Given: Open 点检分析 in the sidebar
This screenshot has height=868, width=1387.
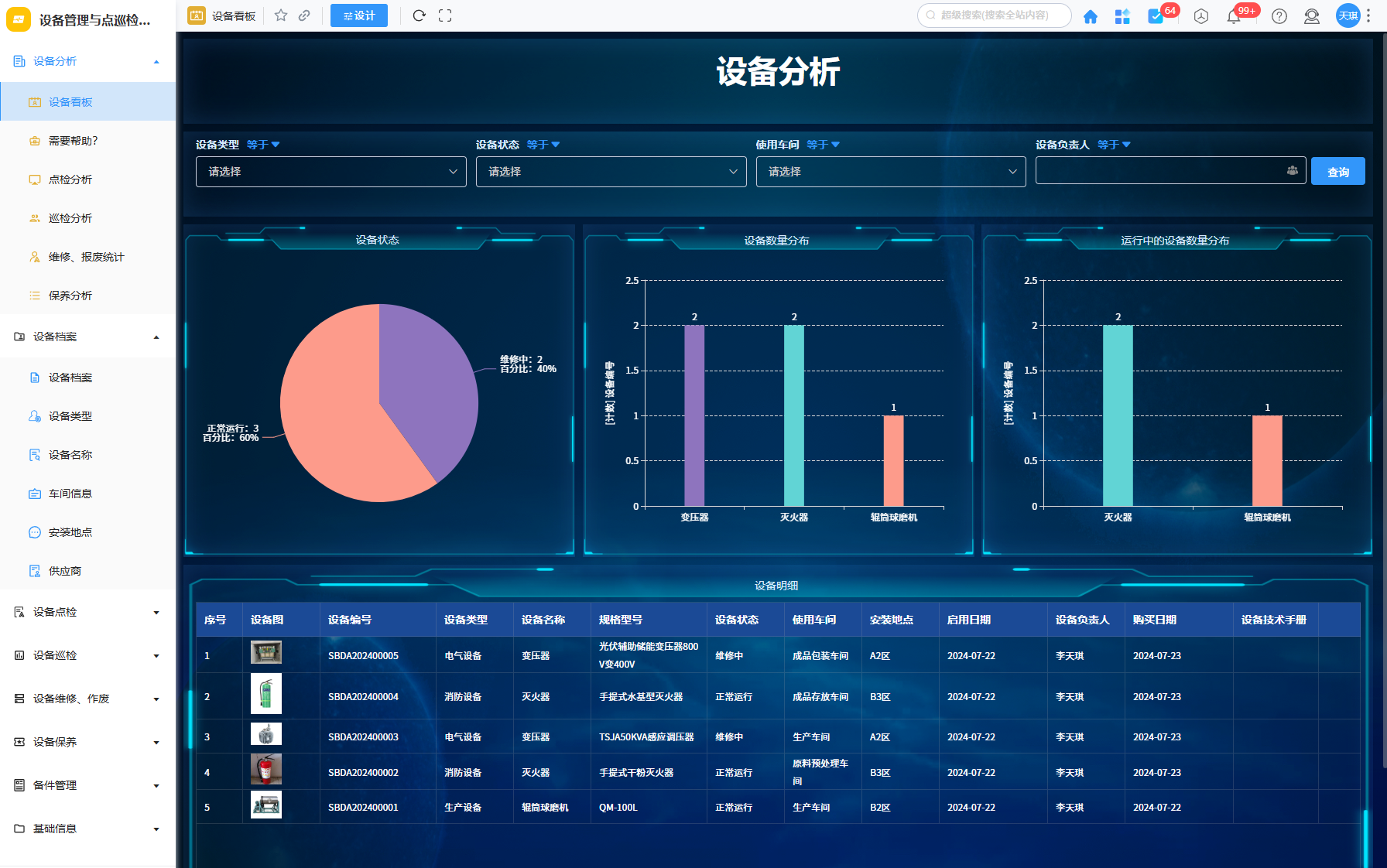Looking at the screenshot, I should point(70,179).
